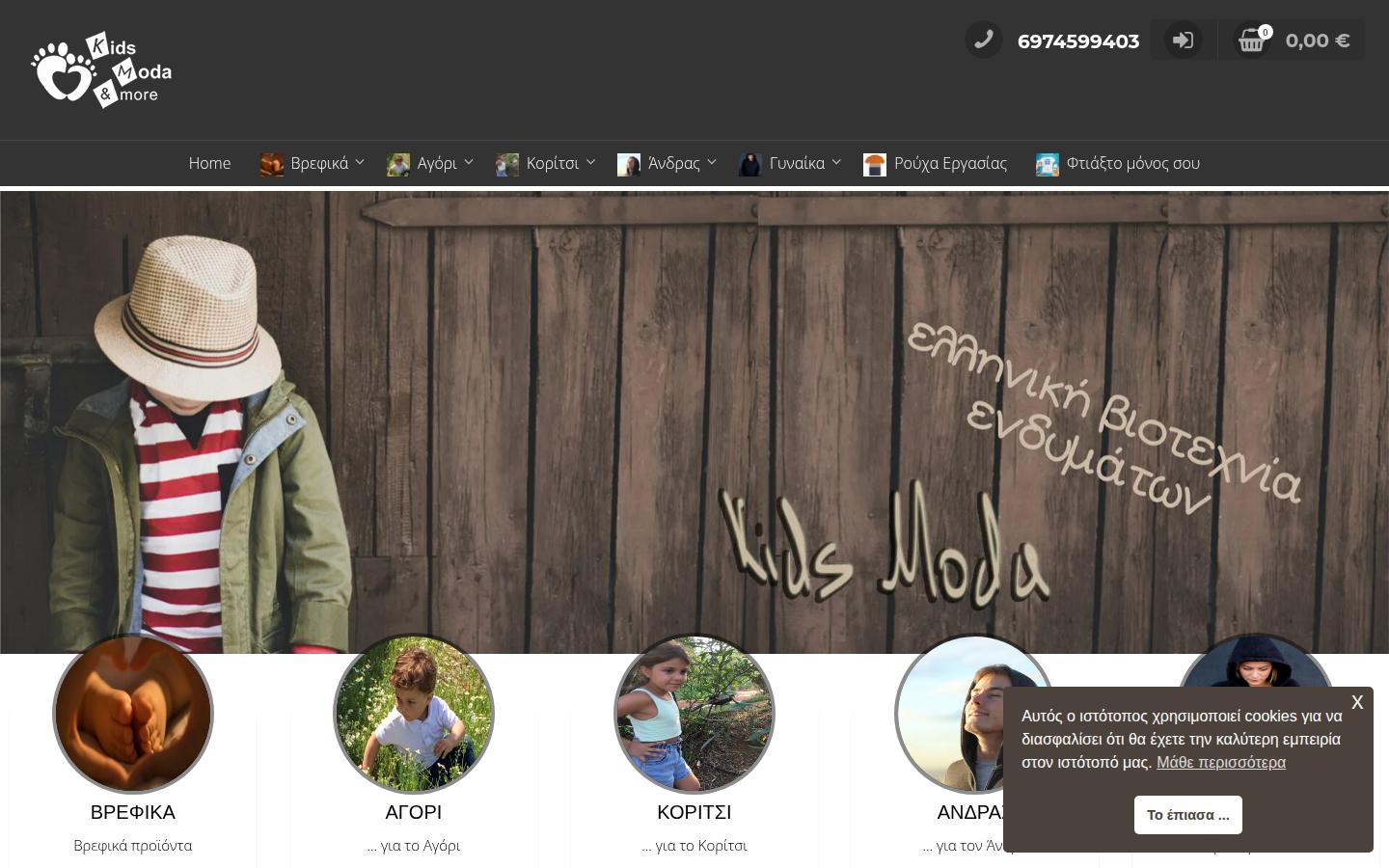This screenshot has width=1389, height=868.
Task: Click the 0,00 € cart total
Action: [x=1318, y=41]
